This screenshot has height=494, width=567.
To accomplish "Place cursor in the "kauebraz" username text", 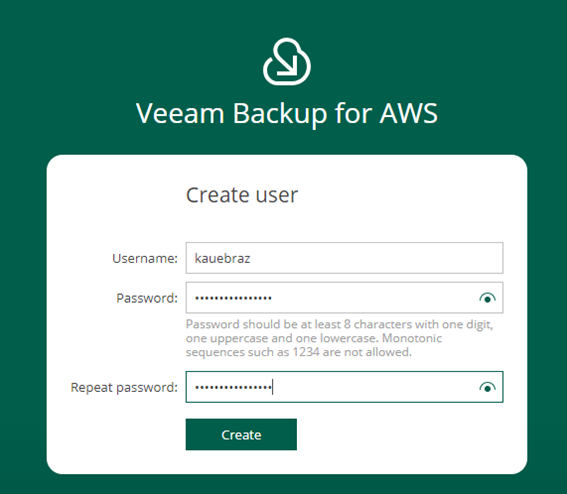I will pos(222,258).
